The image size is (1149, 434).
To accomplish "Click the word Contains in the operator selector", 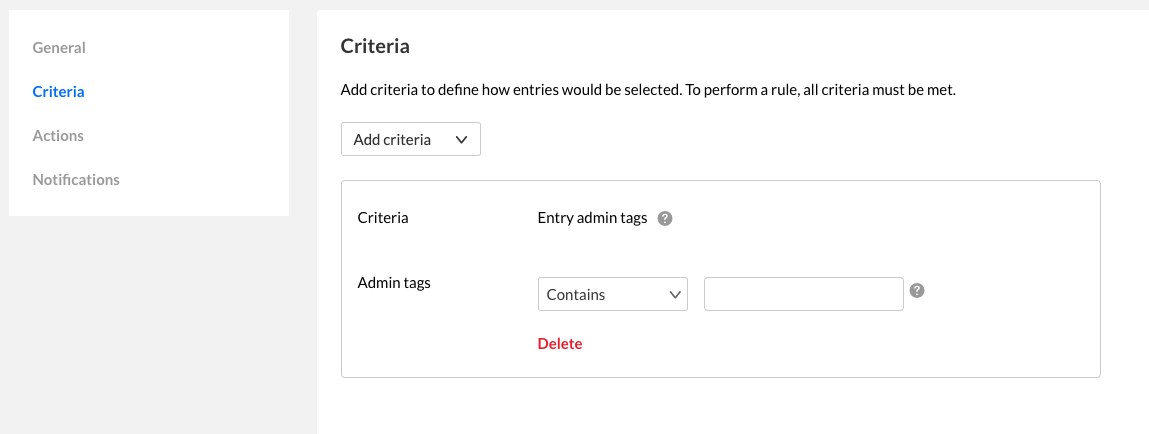I will coord(576,295).
